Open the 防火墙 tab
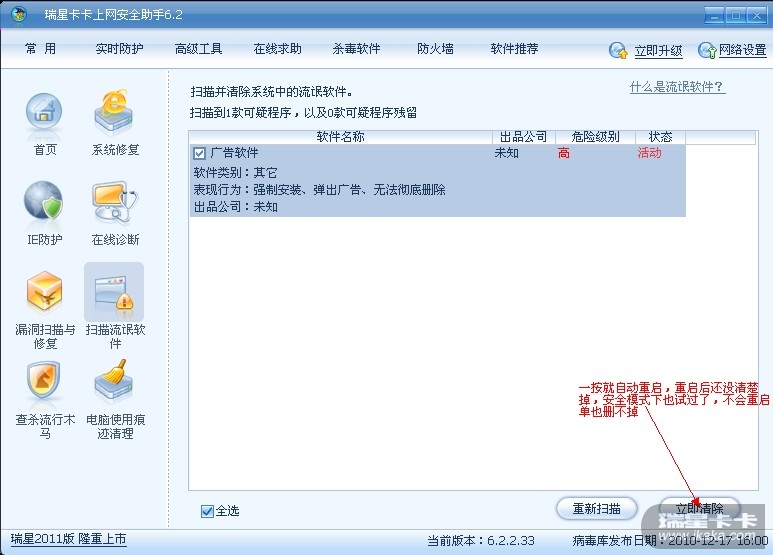773x555 pixels. [x=435, y=49]
